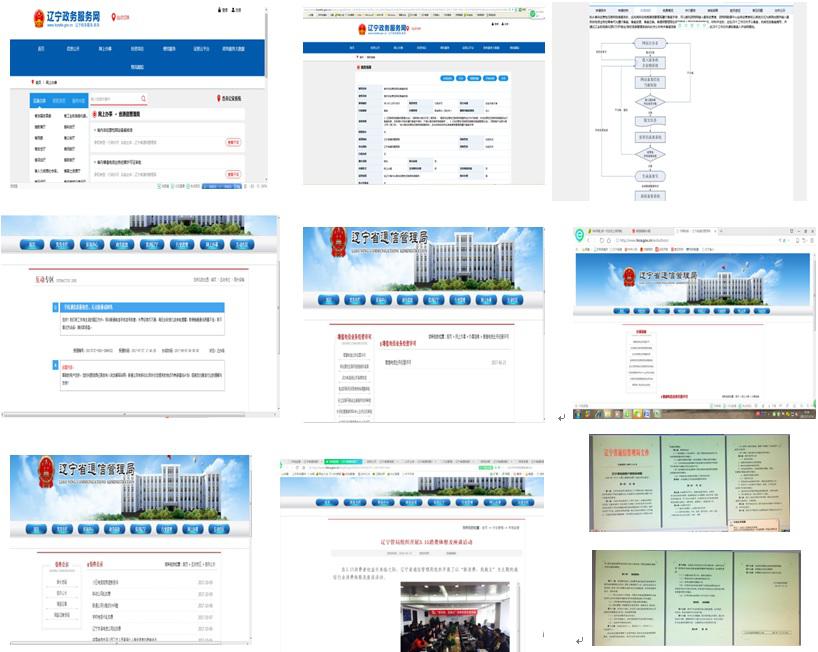Click the 辽宁政务服务网 emblem logo in top-left page
Image resolution: width=818 pixels, height=652 pixels.
click(40, 19)
